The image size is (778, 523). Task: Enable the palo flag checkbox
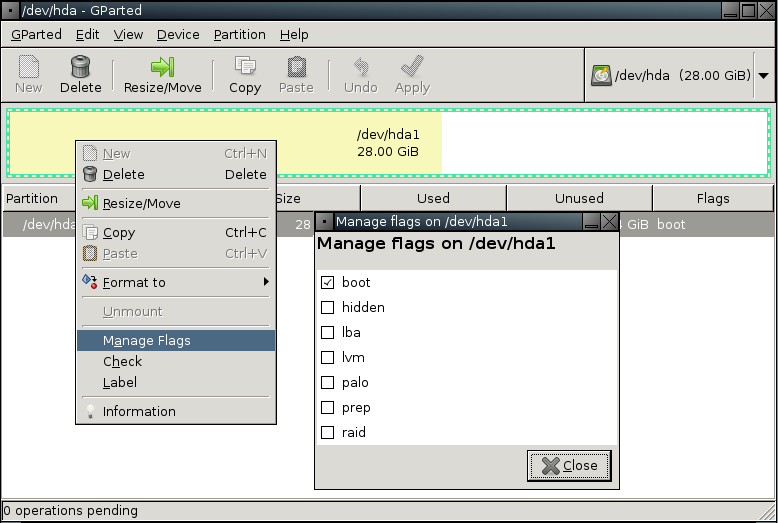(327, 383)
